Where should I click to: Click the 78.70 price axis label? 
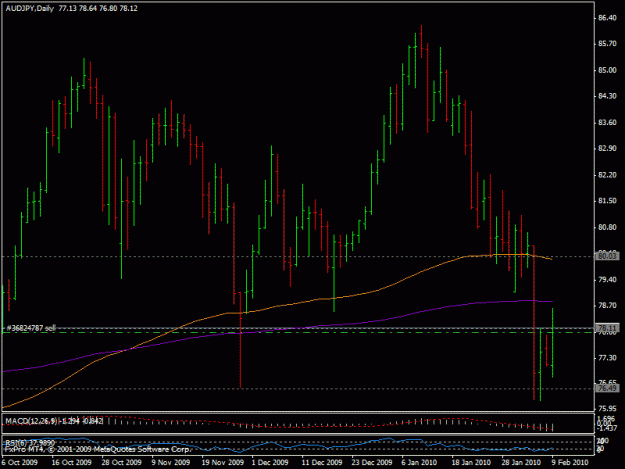coord(607,306)
